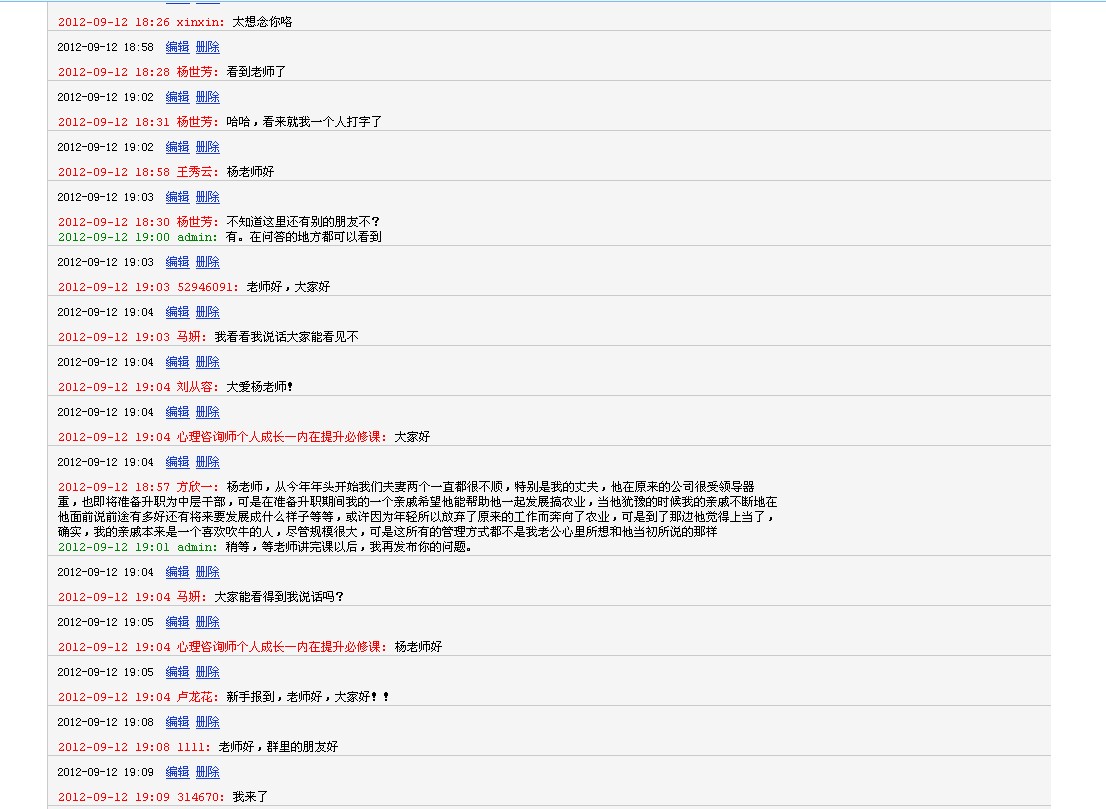Click 删除 above 刘从容's 大爱杨老师 message
The width and height of the screenshot is (1106, 809).
tap(207, 362)
